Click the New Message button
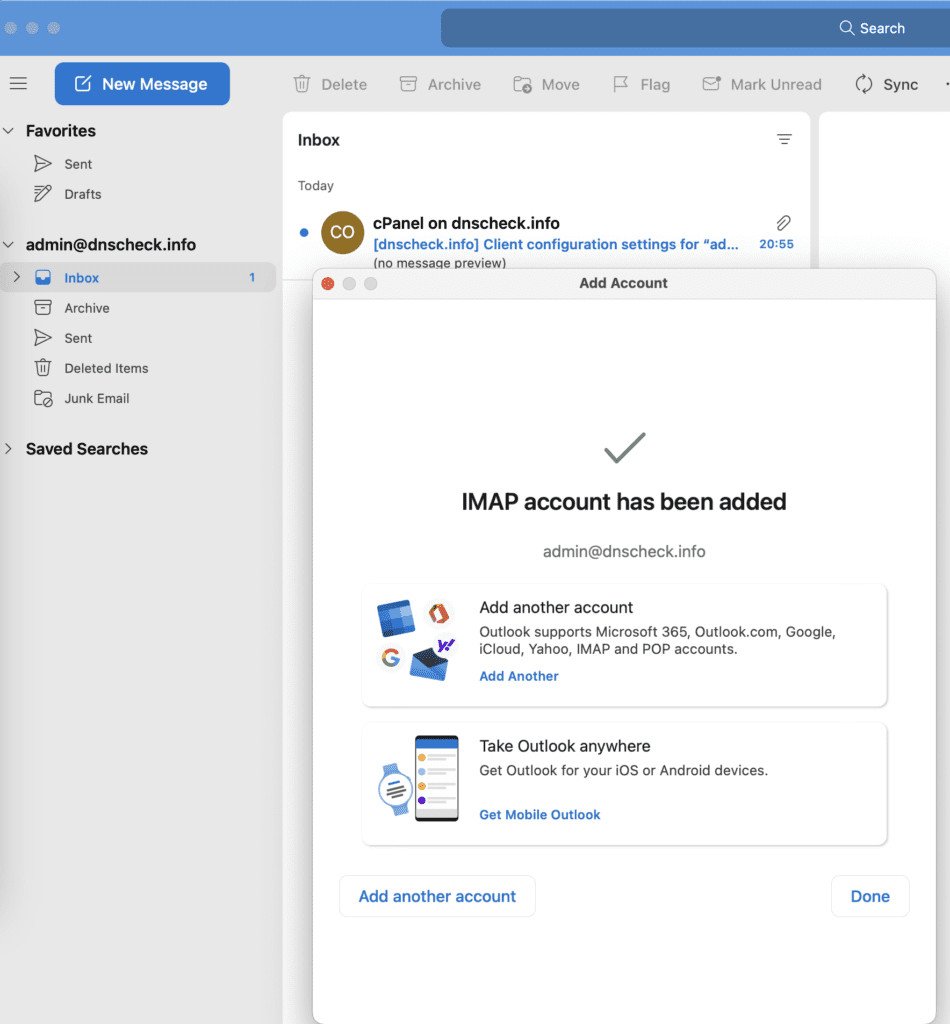 point(142,84)
